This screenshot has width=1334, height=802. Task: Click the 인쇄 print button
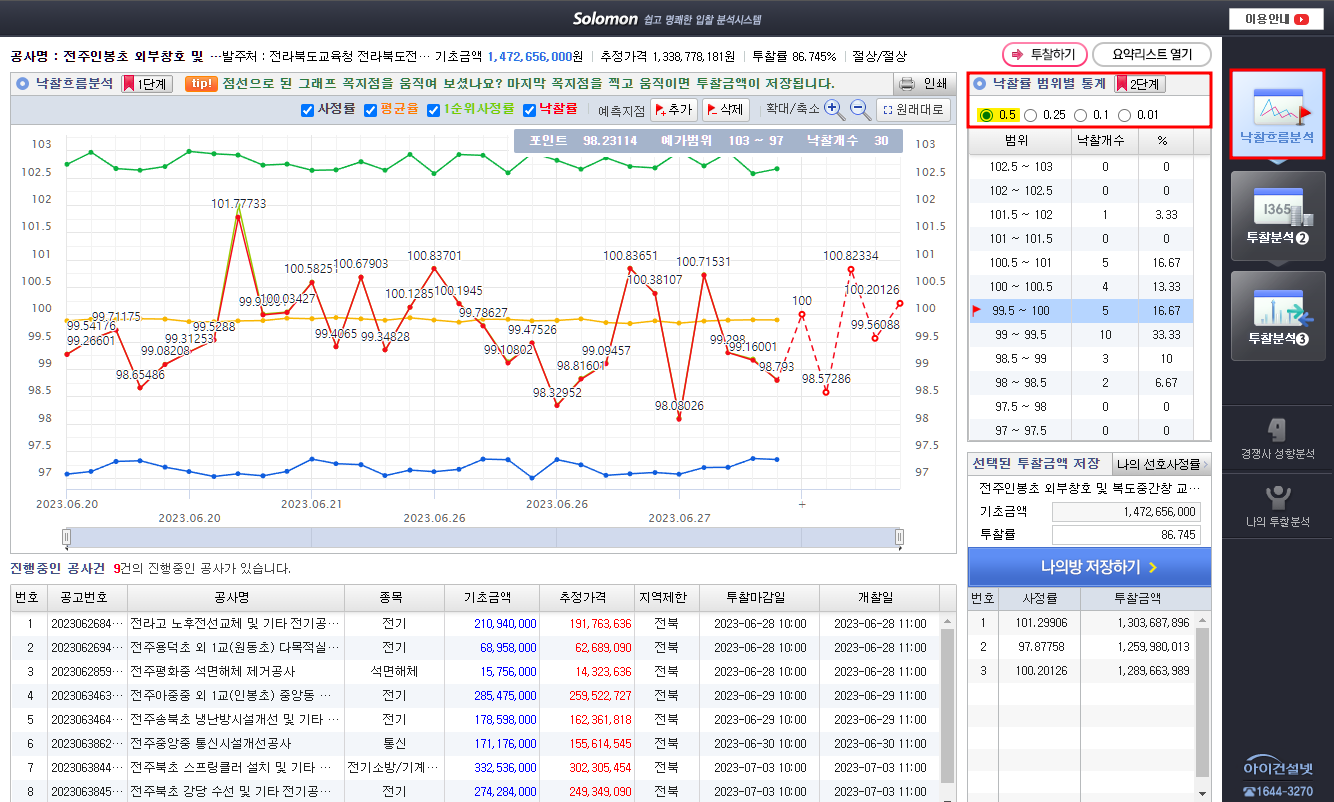(923, 84)
